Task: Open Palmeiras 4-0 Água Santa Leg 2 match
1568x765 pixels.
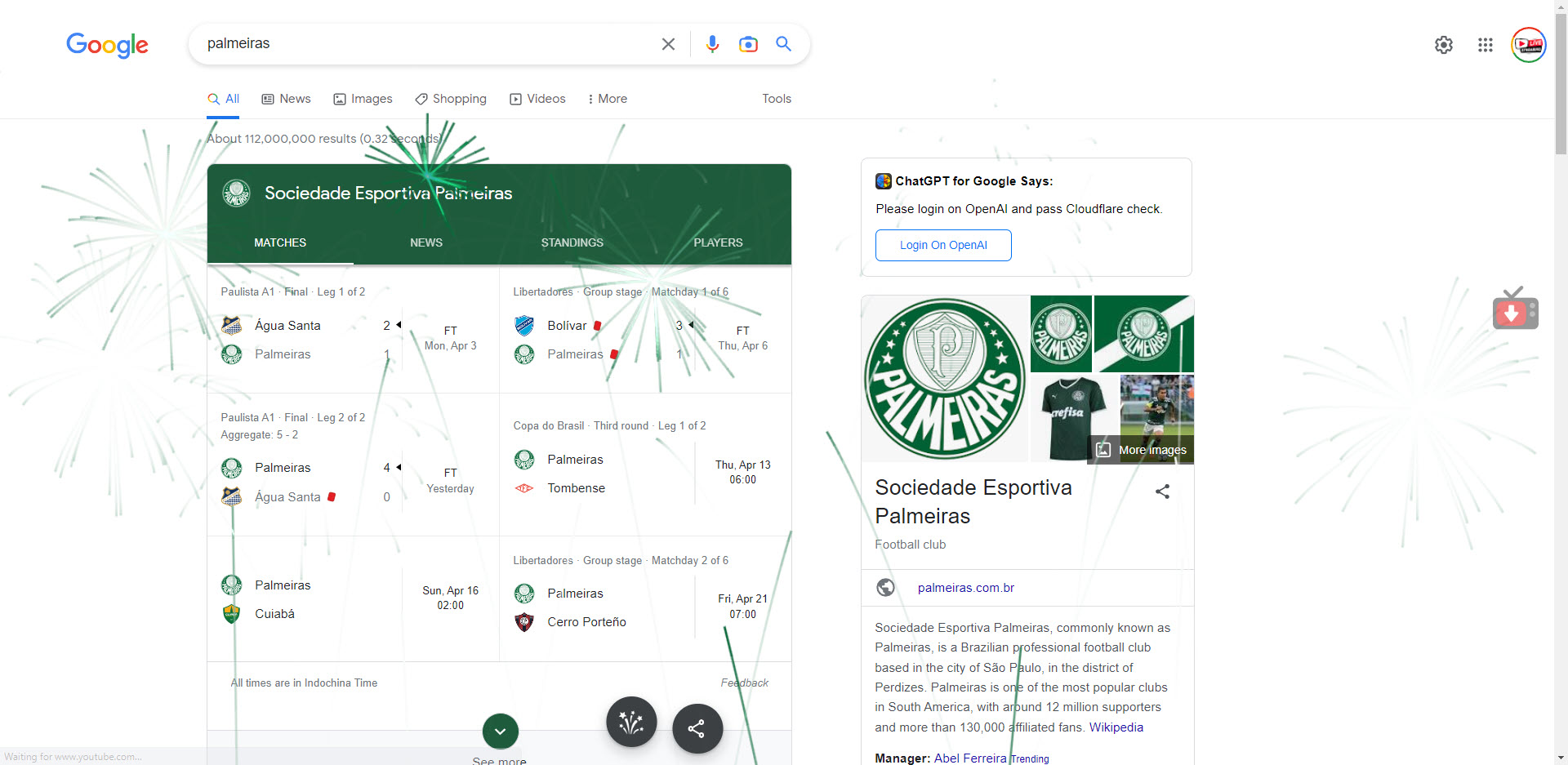Action: pos(353,465)
